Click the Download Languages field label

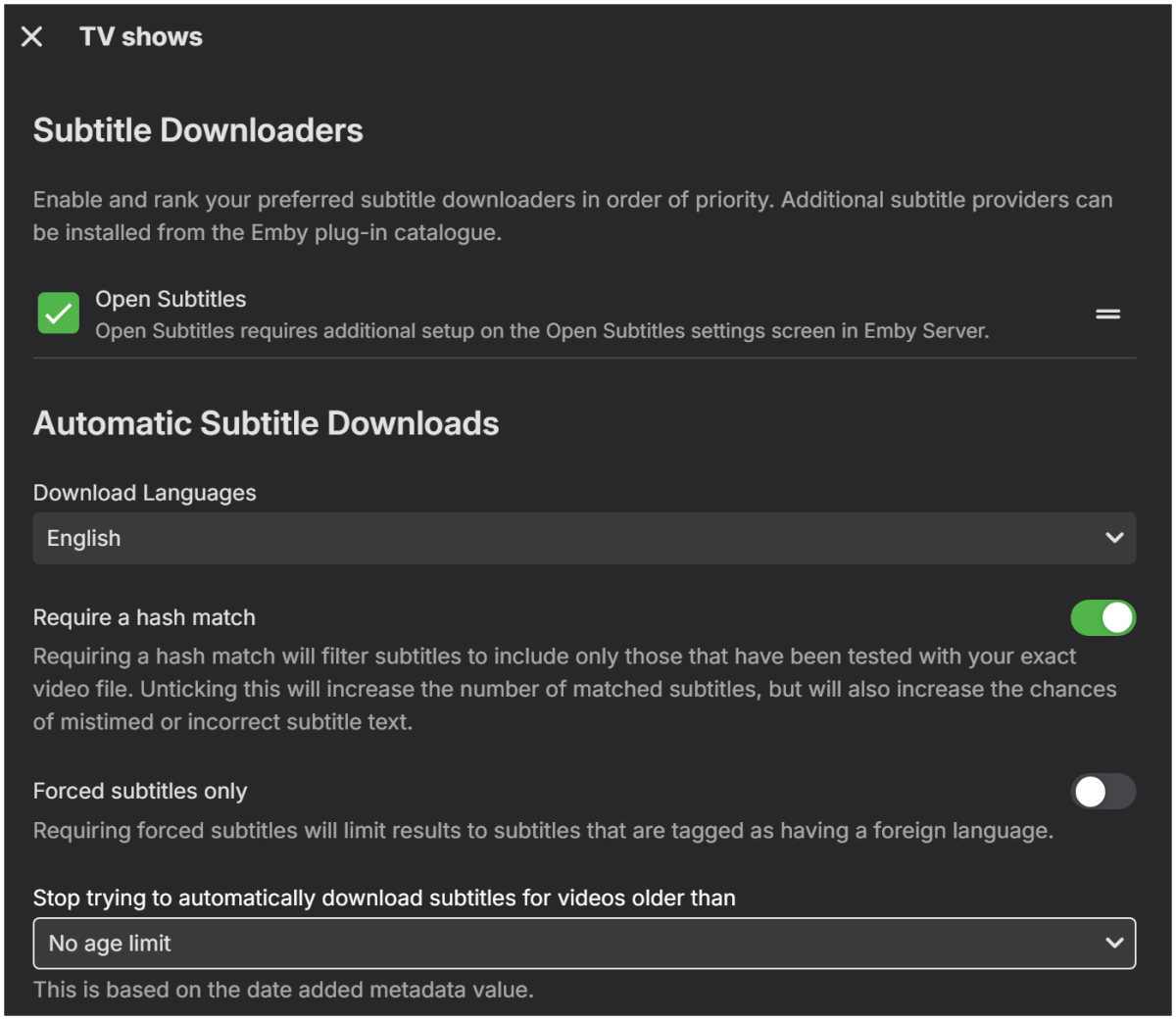pos(144,493)
